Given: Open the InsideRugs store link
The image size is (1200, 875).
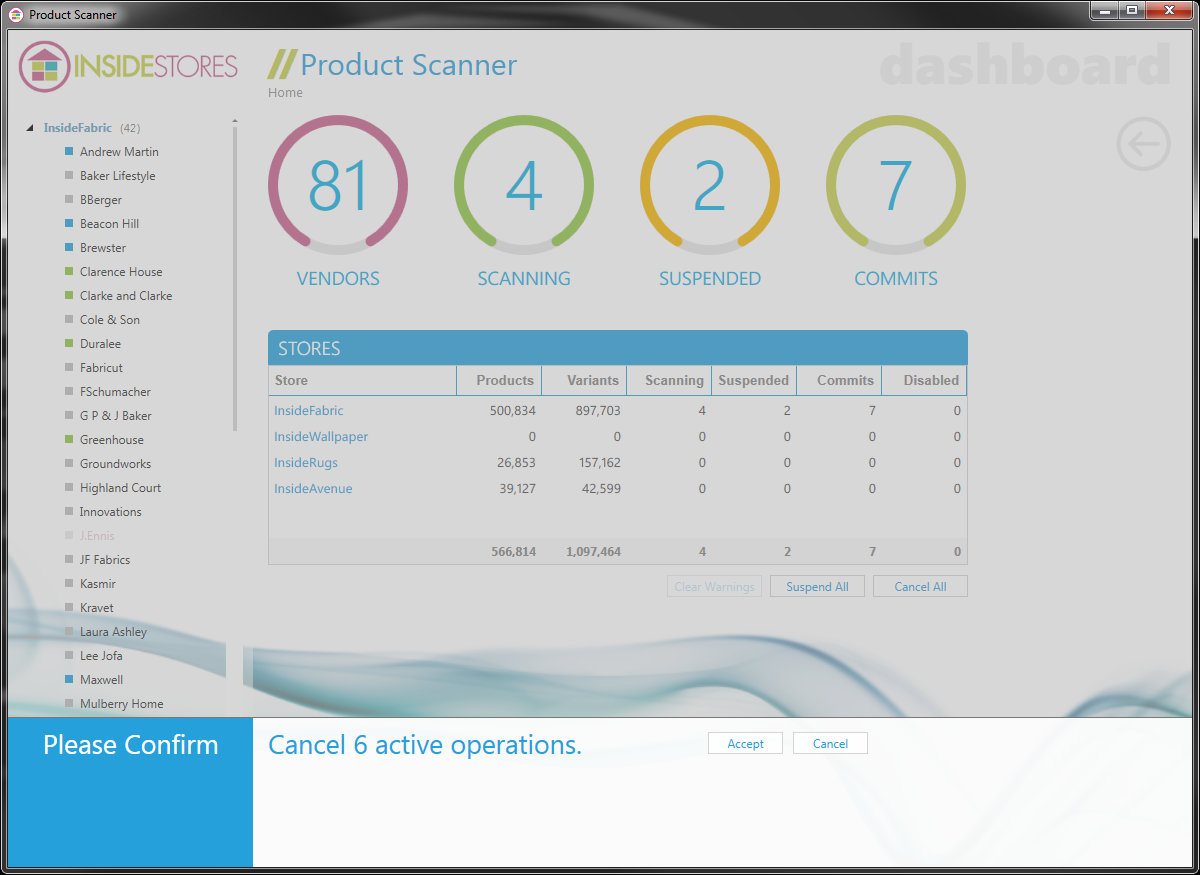Looking at the screenshot, I should tap(306, 463).
